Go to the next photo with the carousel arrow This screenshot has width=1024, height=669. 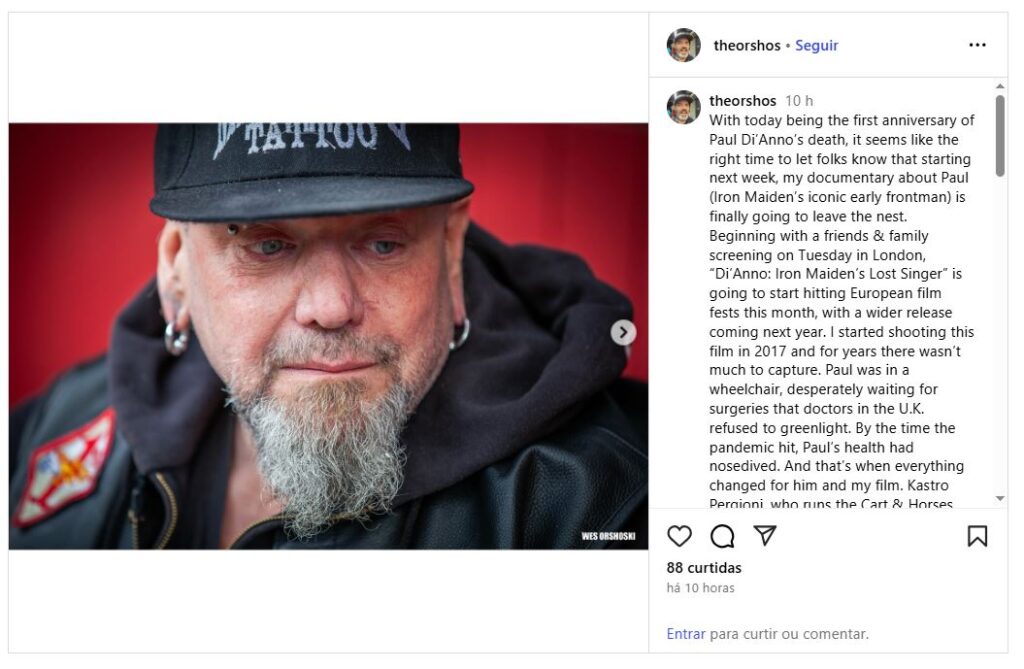pyautogui.click(x=623, y=332)
